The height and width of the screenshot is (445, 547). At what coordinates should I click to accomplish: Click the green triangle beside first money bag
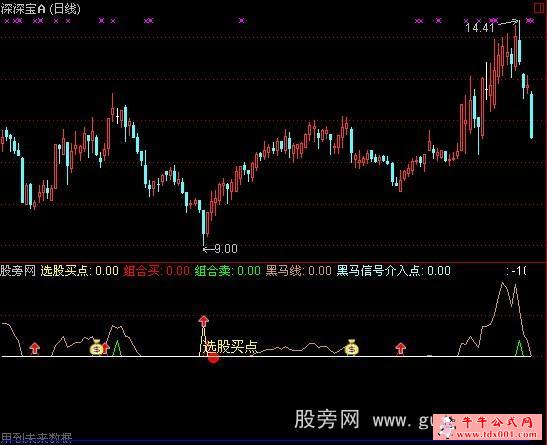(117, 348)
